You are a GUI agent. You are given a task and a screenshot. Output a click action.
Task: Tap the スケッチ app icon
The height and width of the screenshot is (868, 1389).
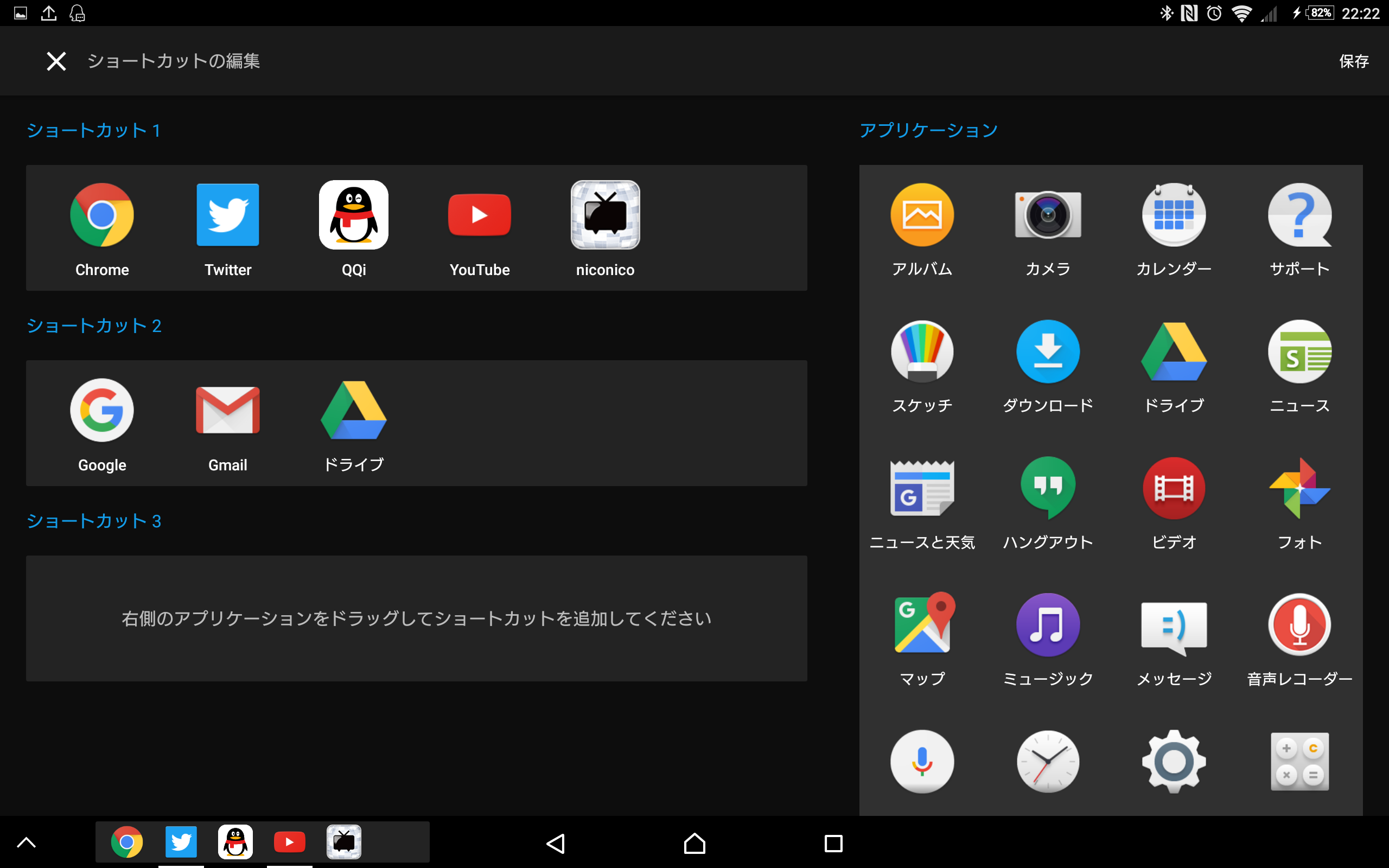pyautogui.click(x=922, y=352)
